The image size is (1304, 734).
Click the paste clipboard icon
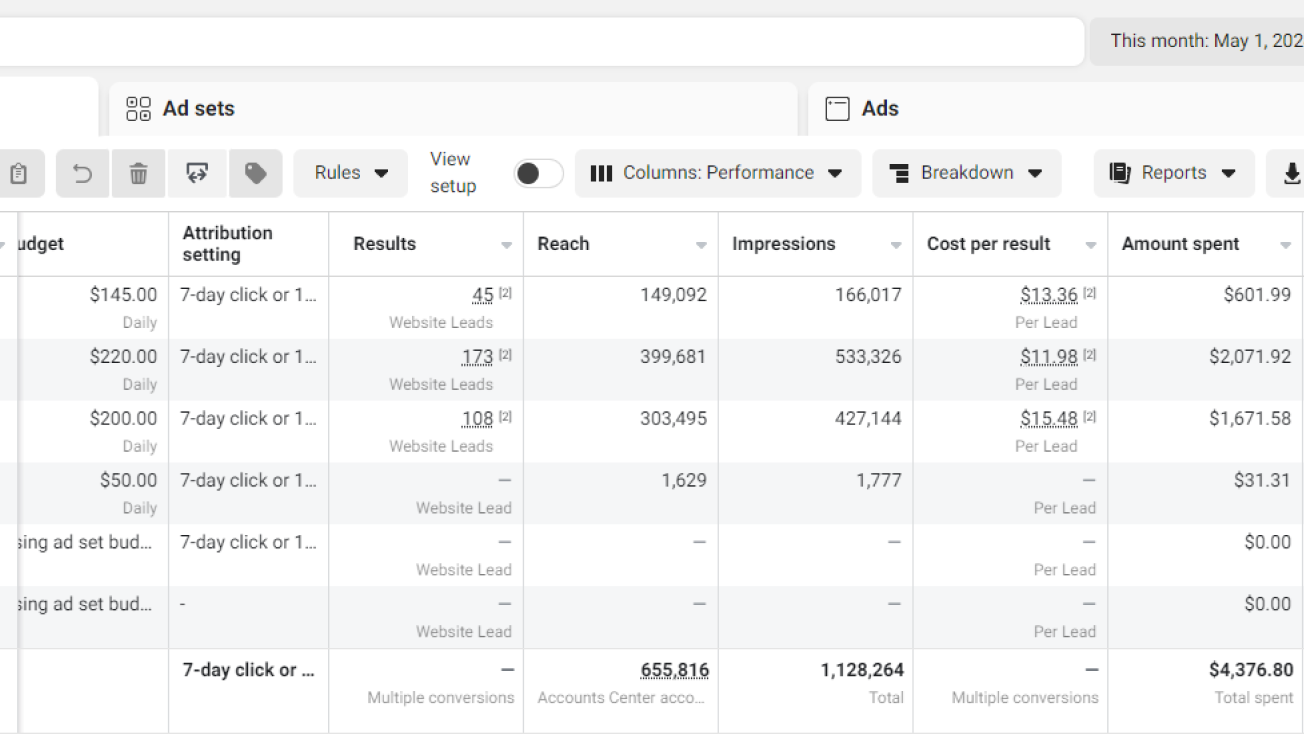(x=18, y=174)
